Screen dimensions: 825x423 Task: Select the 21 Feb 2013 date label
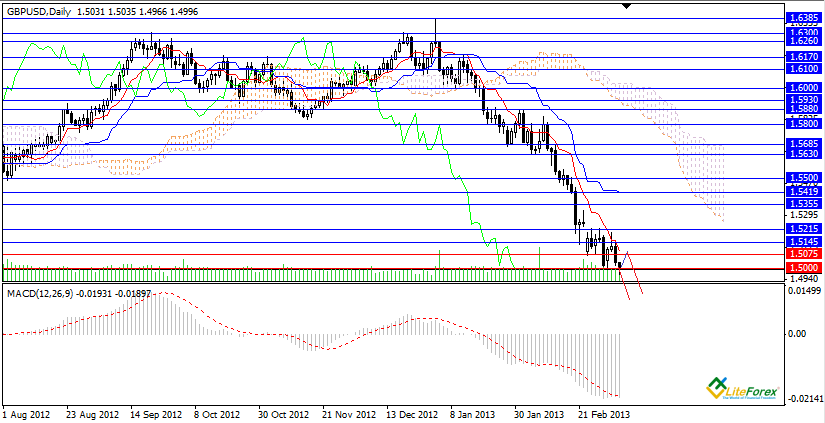click(604, 412)
